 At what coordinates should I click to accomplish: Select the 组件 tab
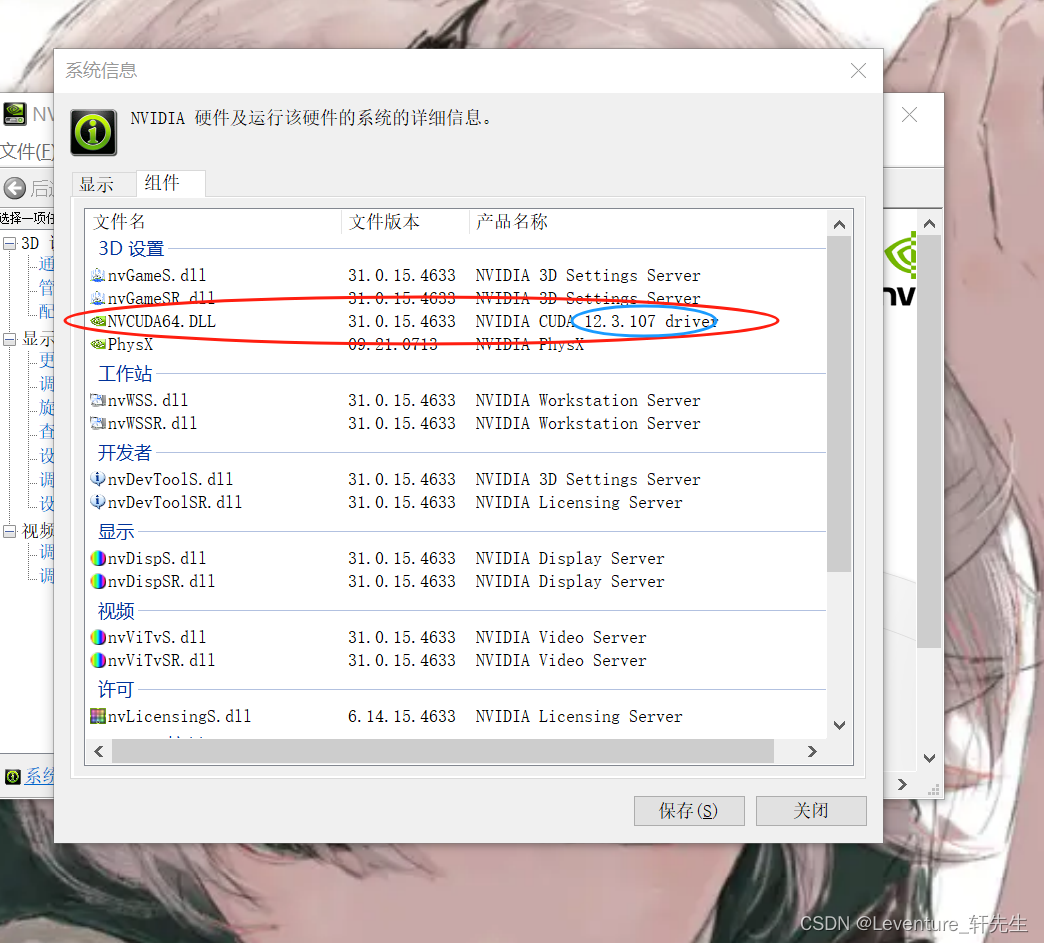click(170, 184)
